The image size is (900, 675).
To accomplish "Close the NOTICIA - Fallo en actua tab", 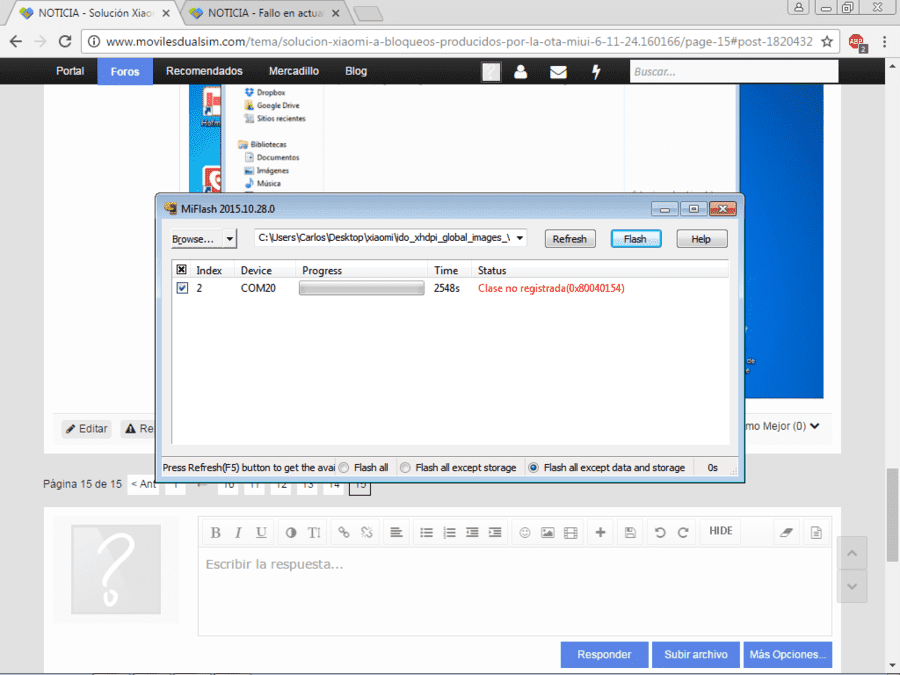I will 336,13.
